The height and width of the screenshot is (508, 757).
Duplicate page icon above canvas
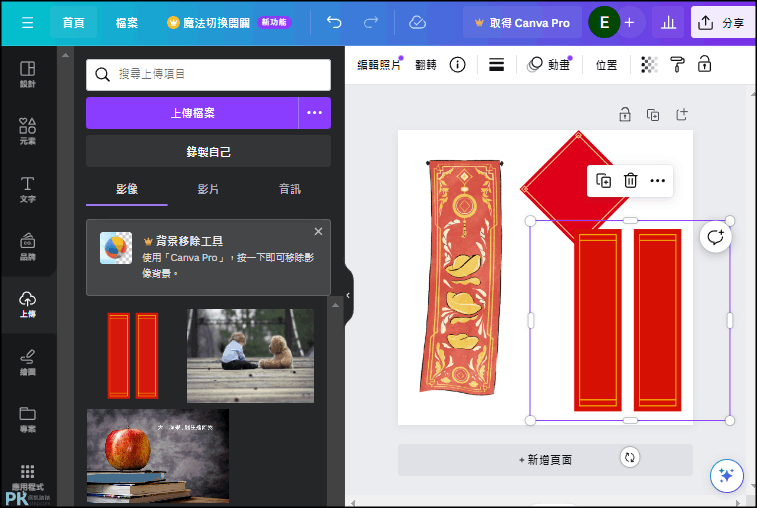[x=653, y=114]
